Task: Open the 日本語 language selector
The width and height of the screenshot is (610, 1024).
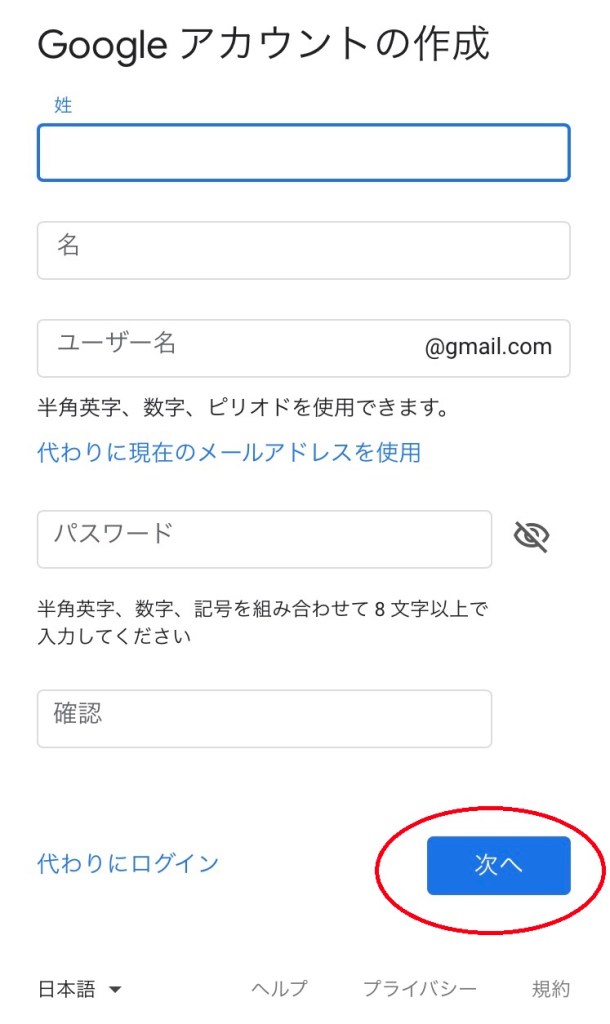Action: [x=68, y=990]
